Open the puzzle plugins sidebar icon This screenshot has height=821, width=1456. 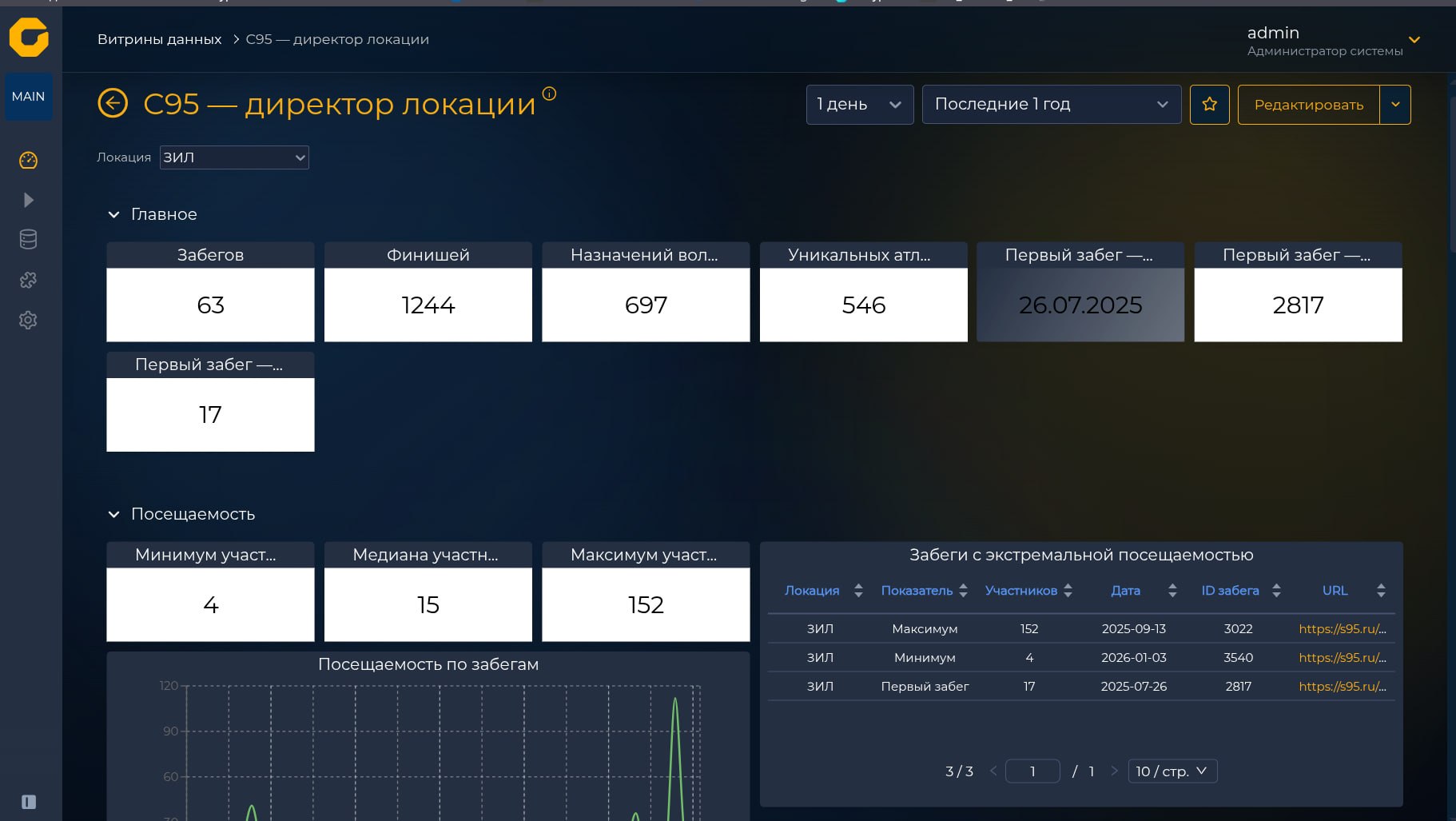[28, 280]
